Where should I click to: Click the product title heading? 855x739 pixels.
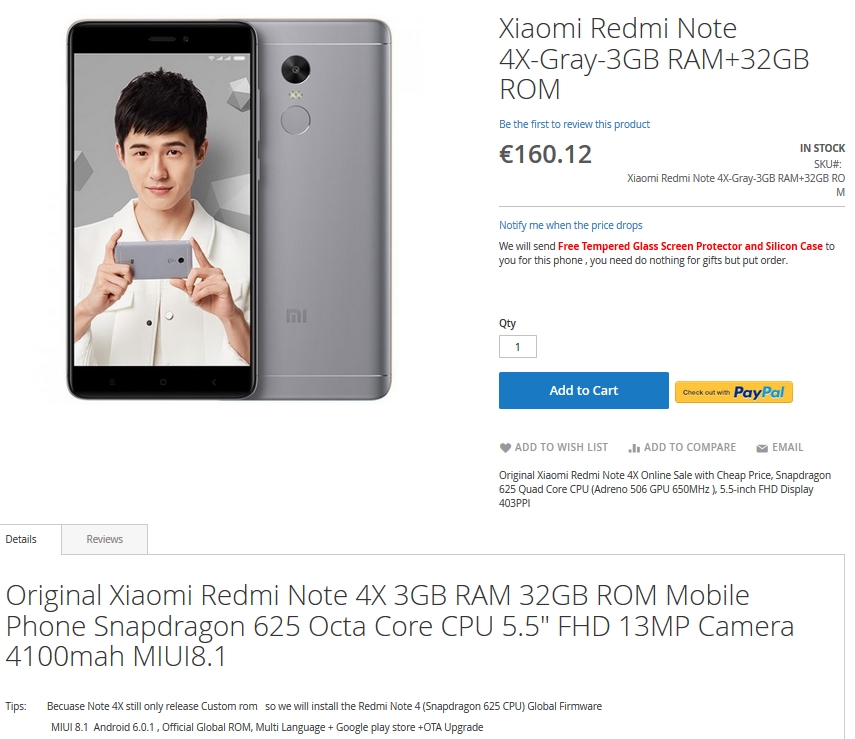pos(654,59)
